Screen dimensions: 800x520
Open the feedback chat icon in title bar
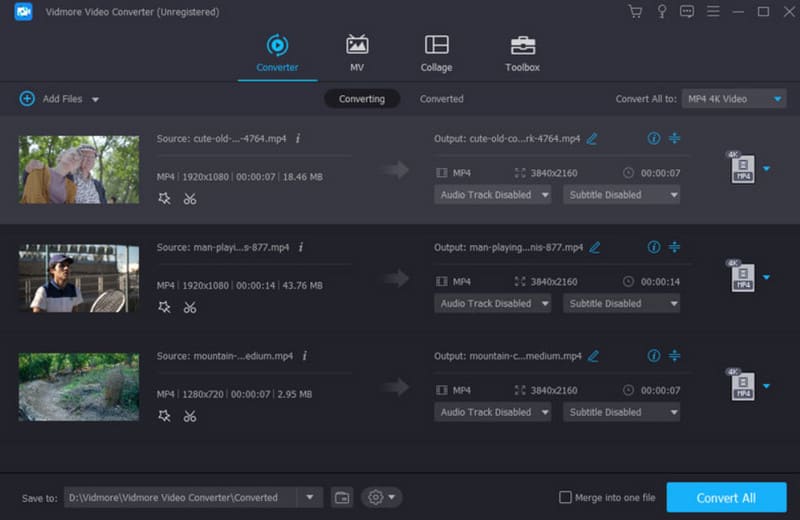(687, 12)
